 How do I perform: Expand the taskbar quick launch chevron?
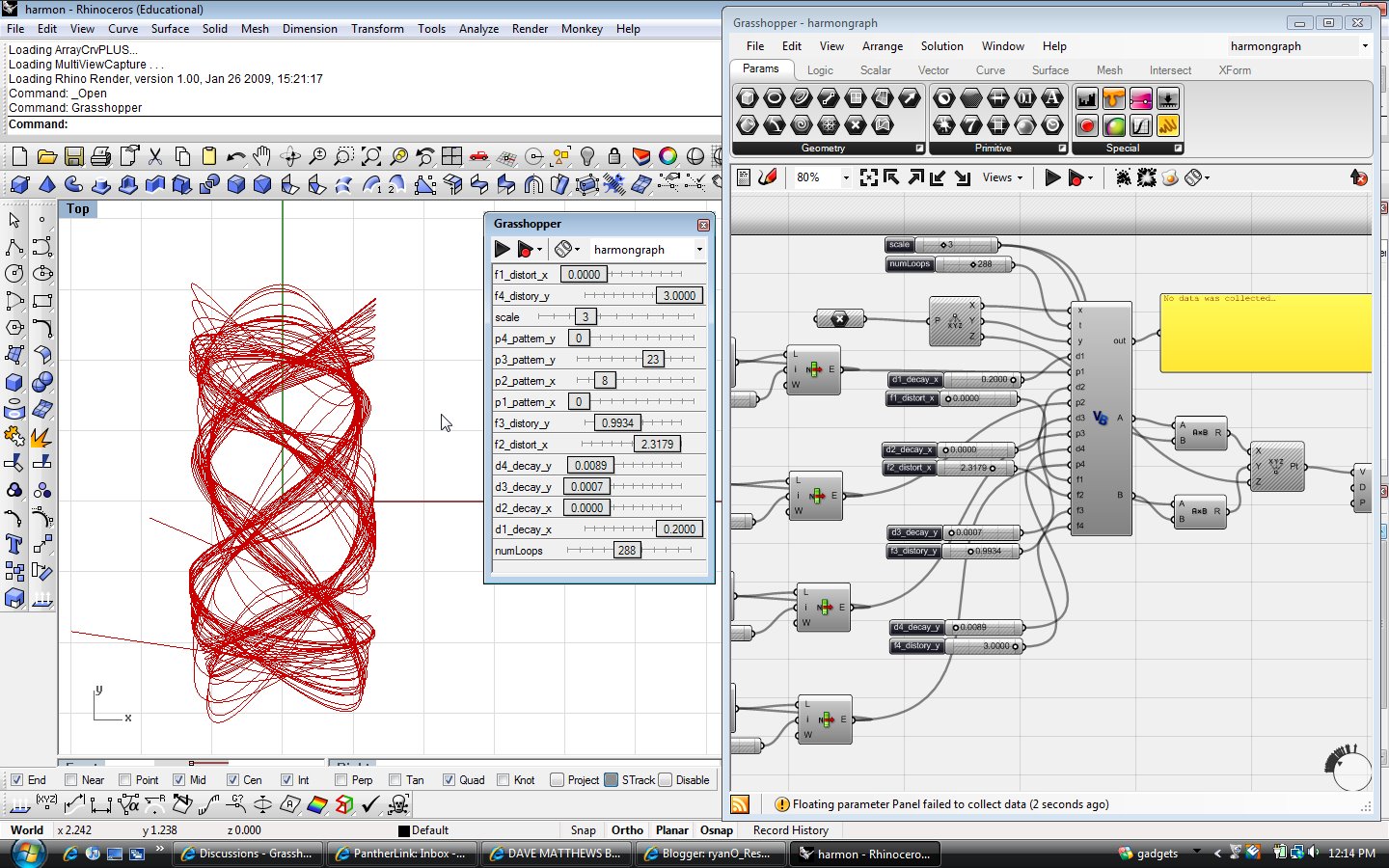pyautogui.click(x=159, y=850)
